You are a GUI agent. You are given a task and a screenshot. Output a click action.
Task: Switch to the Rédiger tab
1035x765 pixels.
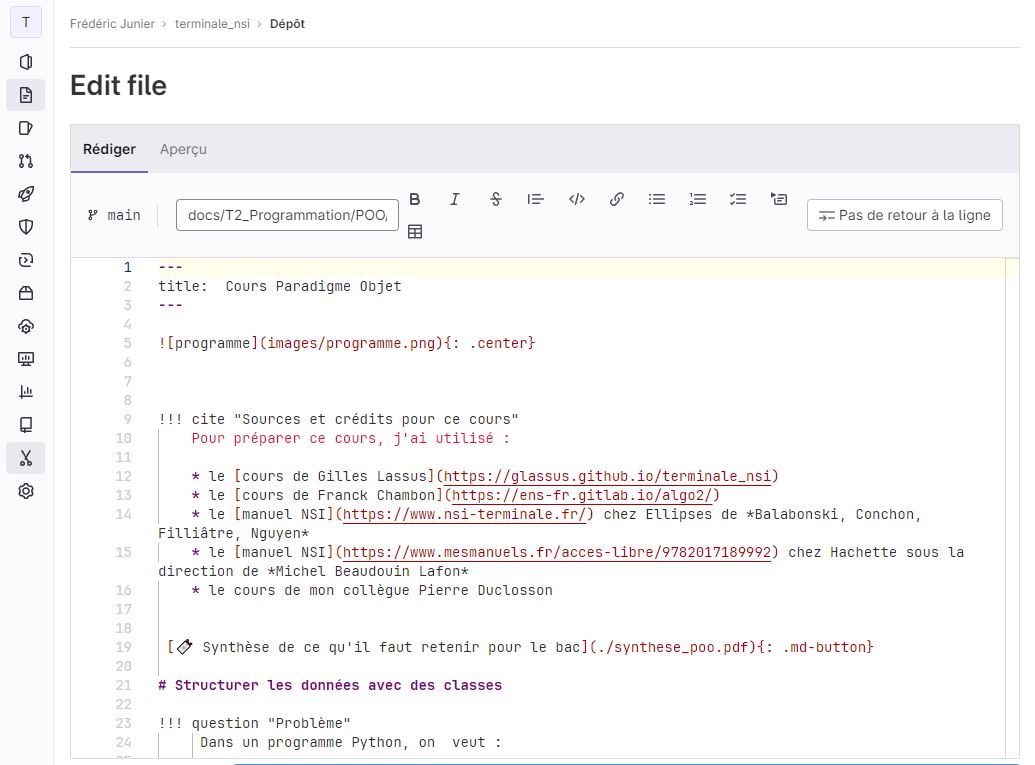pyautogui.click(x=108, y=149)
